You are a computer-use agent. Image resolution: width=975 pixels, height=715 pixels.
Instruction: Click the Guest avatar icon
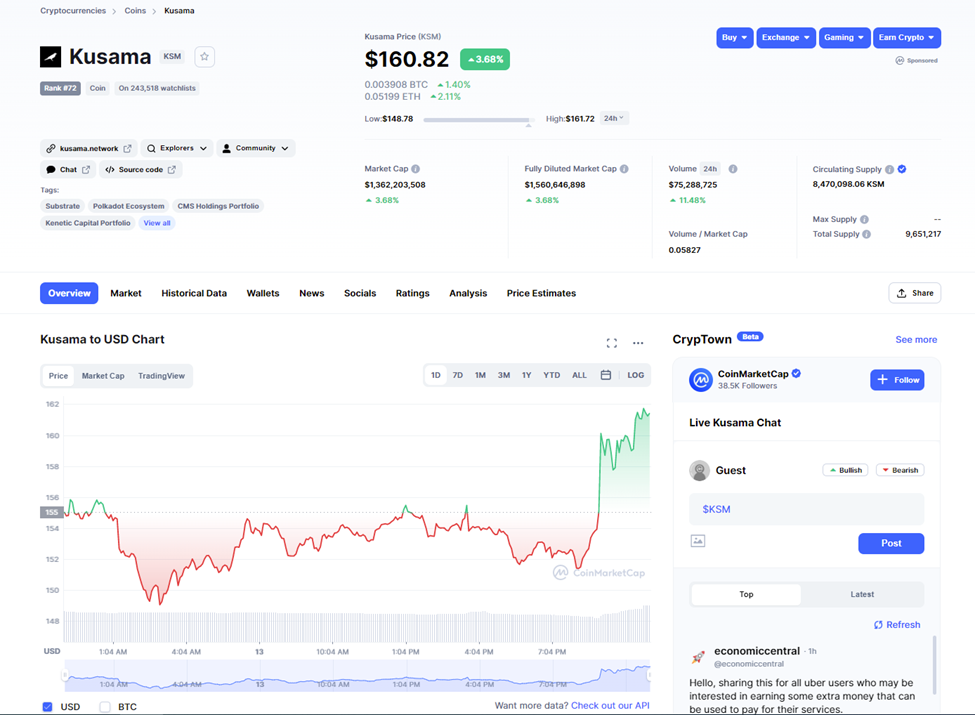click(700, 471)
